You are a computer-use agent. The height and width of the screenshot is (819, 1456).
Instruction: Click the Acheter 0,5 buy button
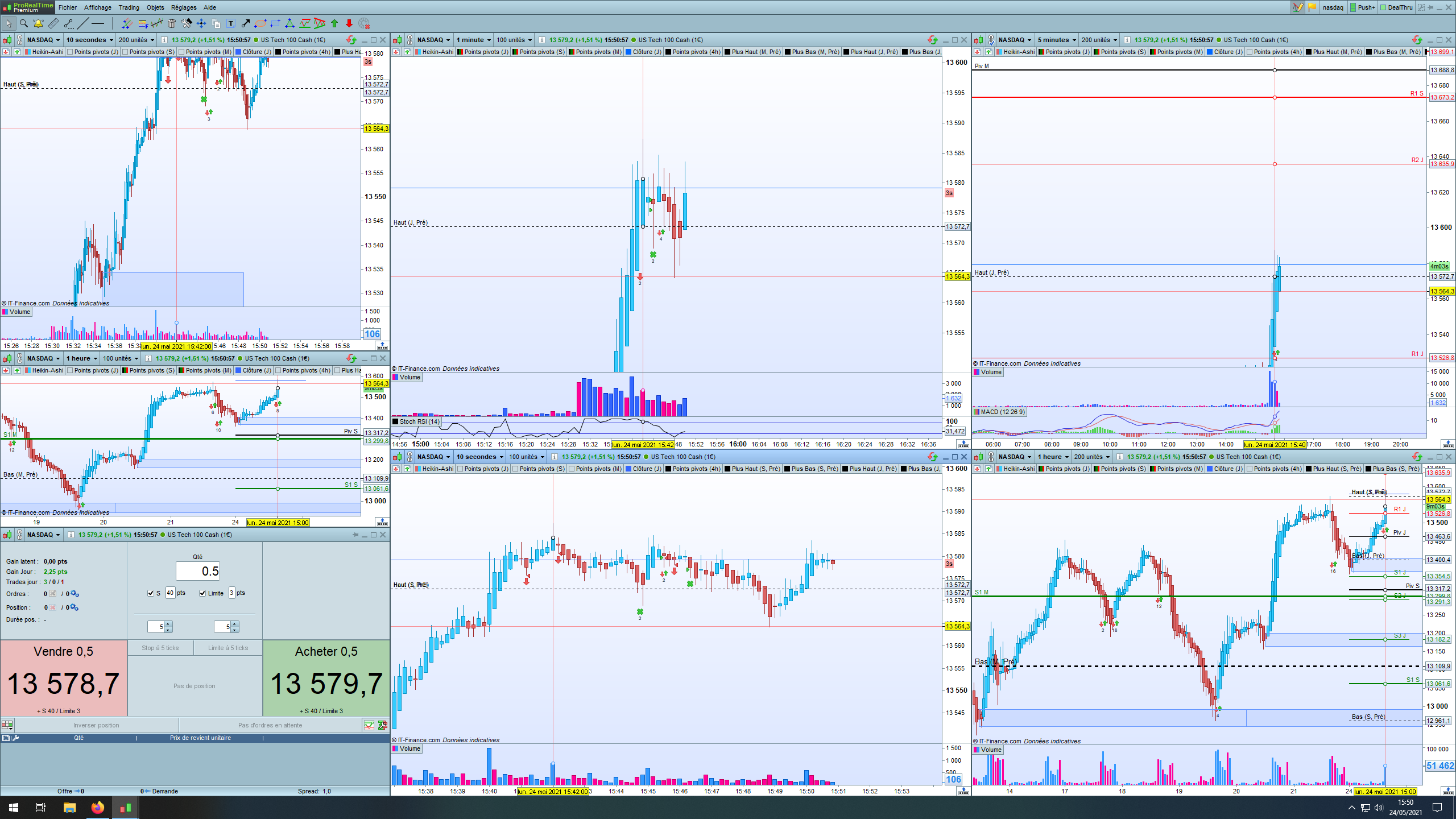pos(326,677)
